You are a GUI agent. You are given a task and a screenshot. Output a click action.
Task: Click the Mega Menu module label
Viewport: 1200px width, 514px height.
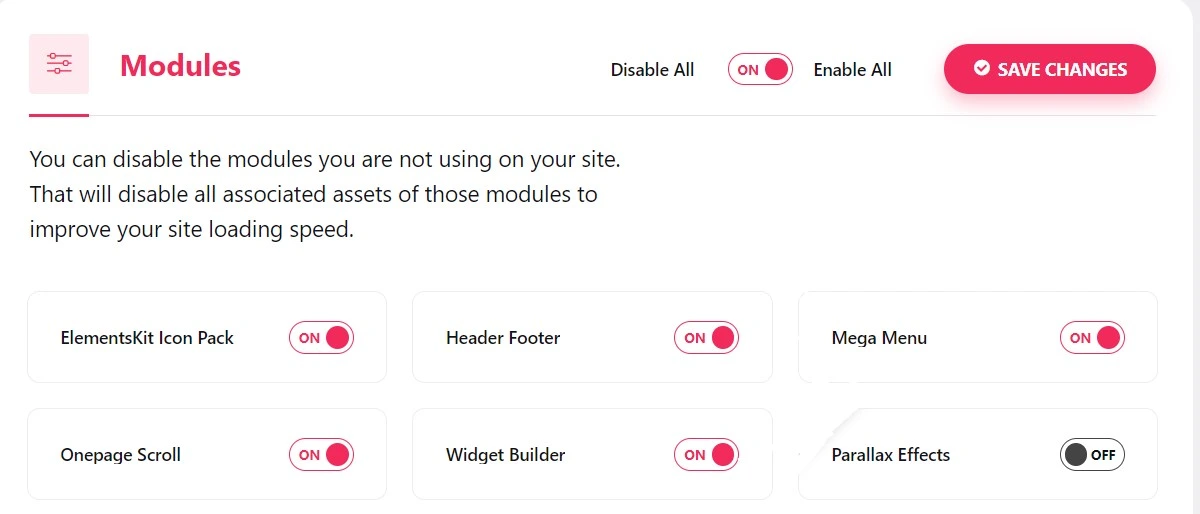pyautogui.click(x=879, y=338)
